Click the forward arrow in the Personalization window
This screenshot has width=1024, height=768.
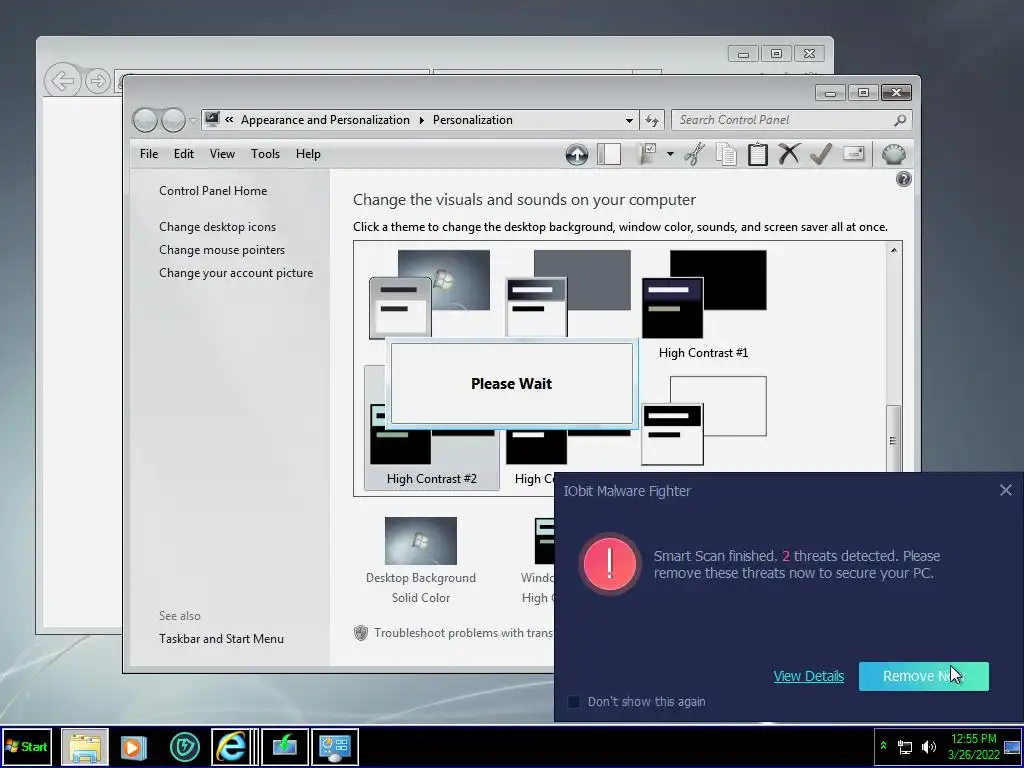[173, 120]
